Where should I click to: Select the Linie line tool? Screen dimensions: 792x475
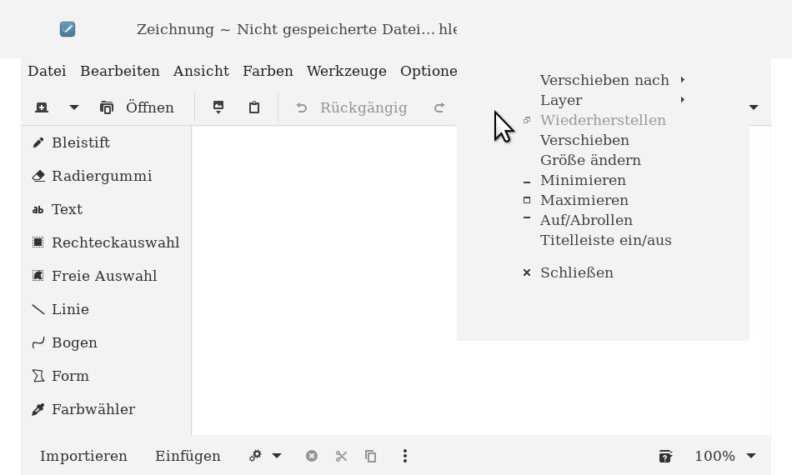click(70, 310)
